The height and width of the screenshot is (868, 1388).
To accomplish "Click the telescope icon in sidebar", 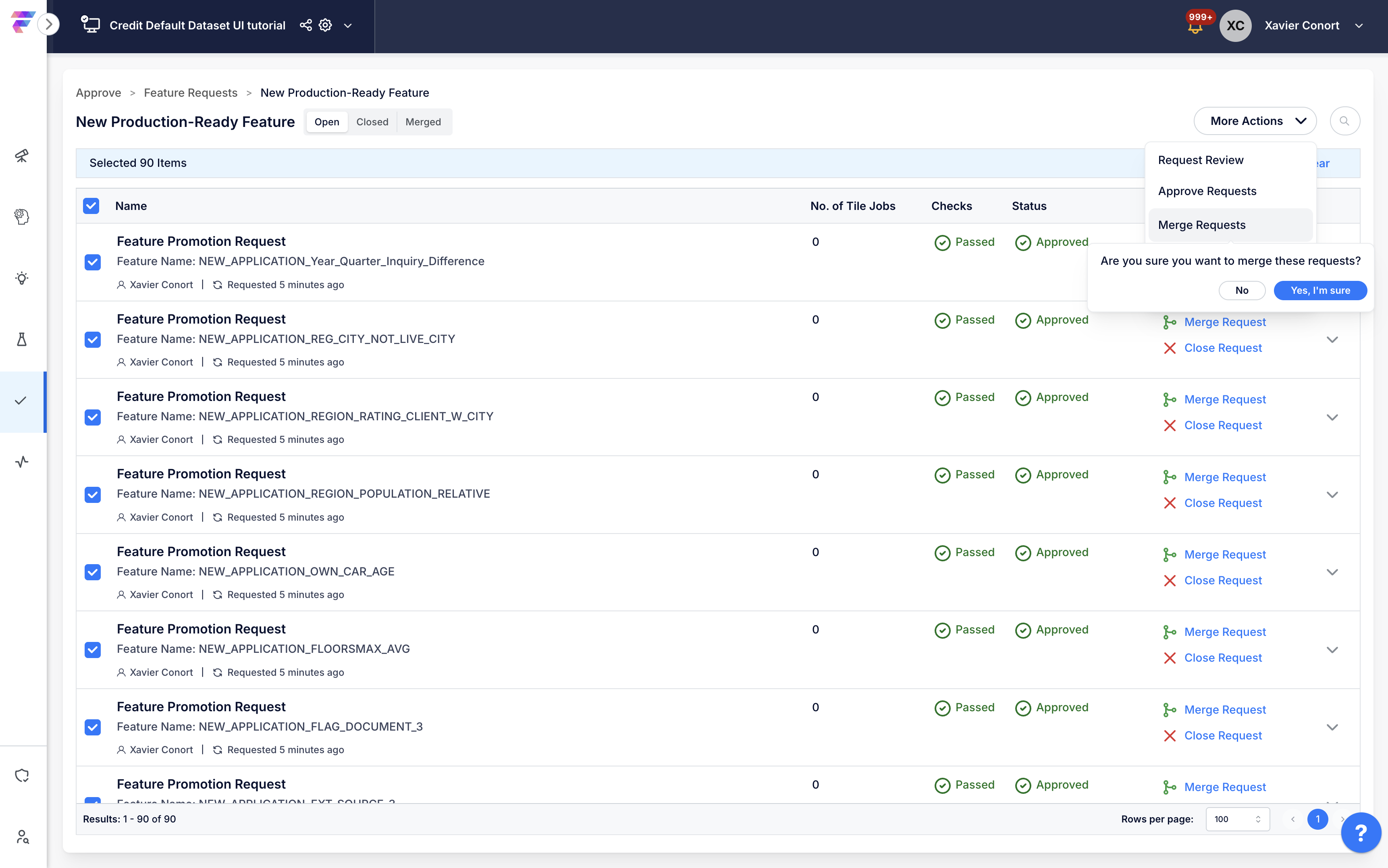I will 22,156.
